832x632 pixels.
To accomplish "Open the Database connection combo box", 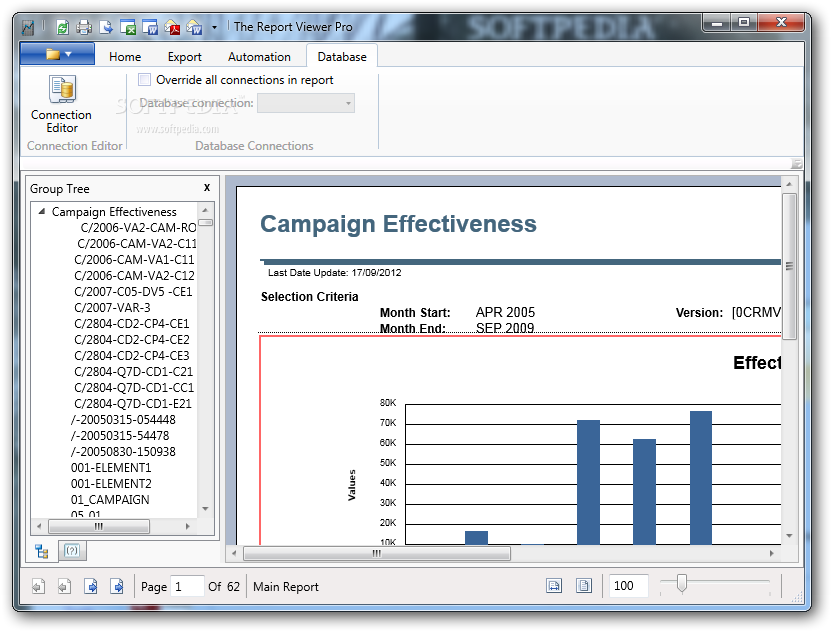I will (306, 103).
